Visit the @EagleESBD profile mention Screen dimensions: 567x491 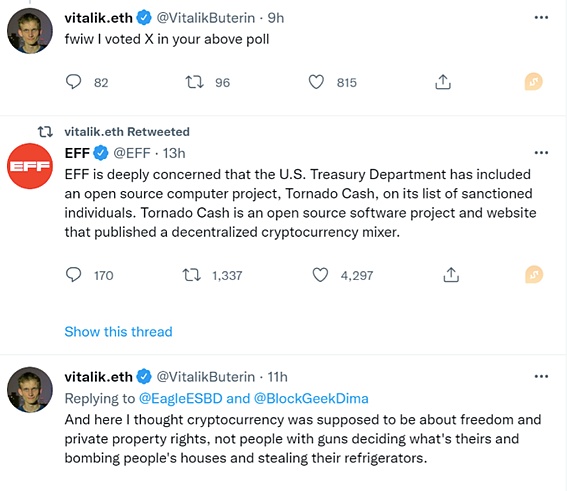point(180,398)
